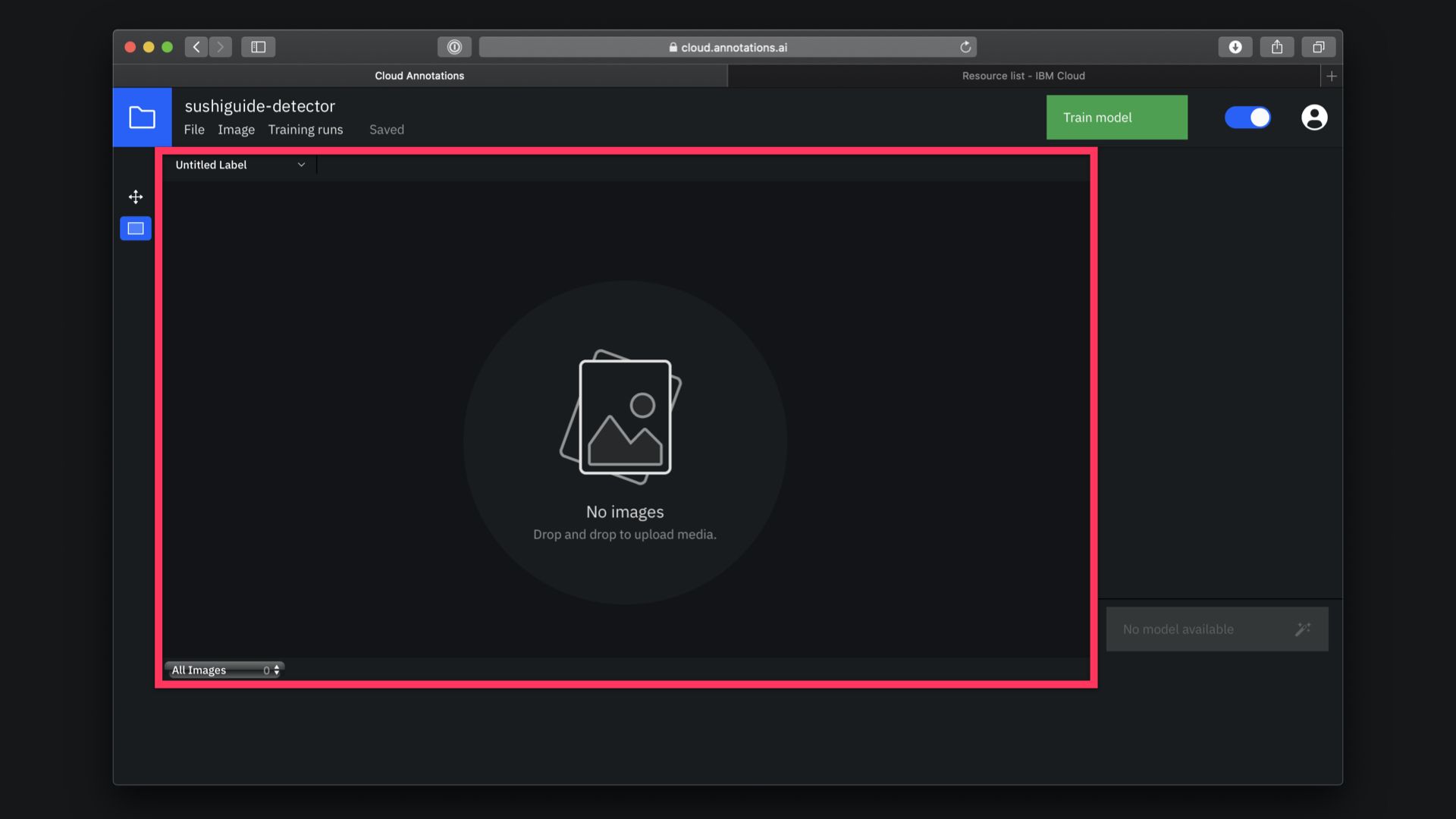1456x819 pixels.
Task: Open a new Safari tab
Action: pyautogui.click(x=1332, y=76)
